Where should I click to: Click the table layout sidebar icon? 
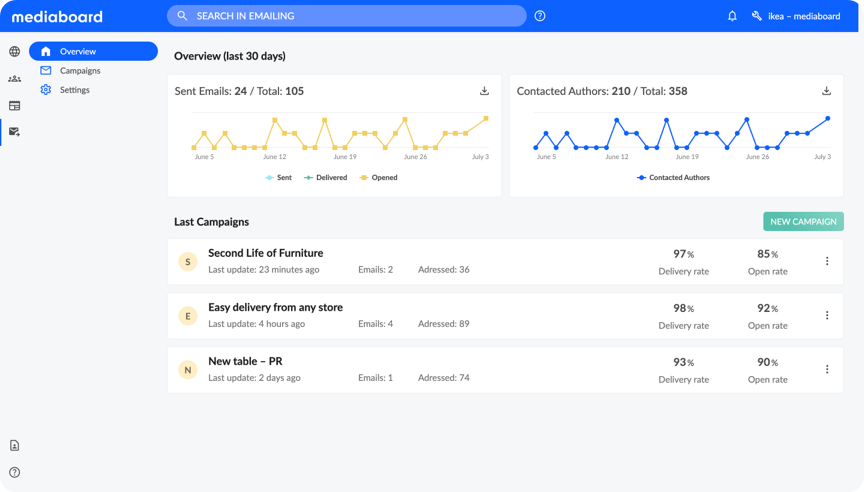(14, 105)
